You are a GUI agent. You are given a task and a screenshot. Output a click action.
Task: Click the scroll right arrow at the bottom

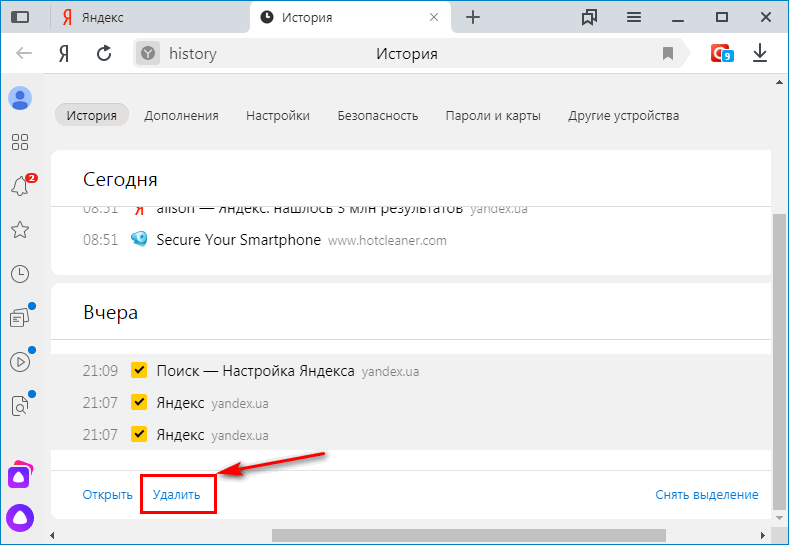(763, 535)
